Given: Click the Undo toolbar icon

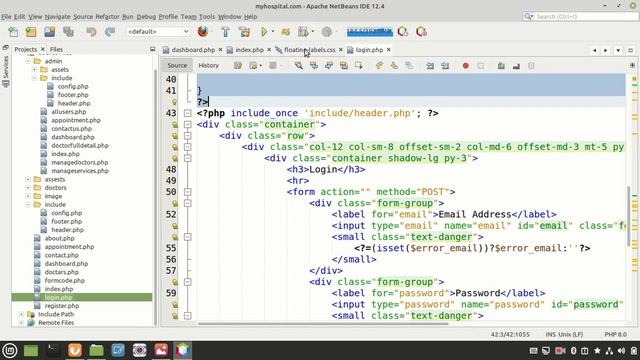Looking at the screenshot, I should pos(91,31).
